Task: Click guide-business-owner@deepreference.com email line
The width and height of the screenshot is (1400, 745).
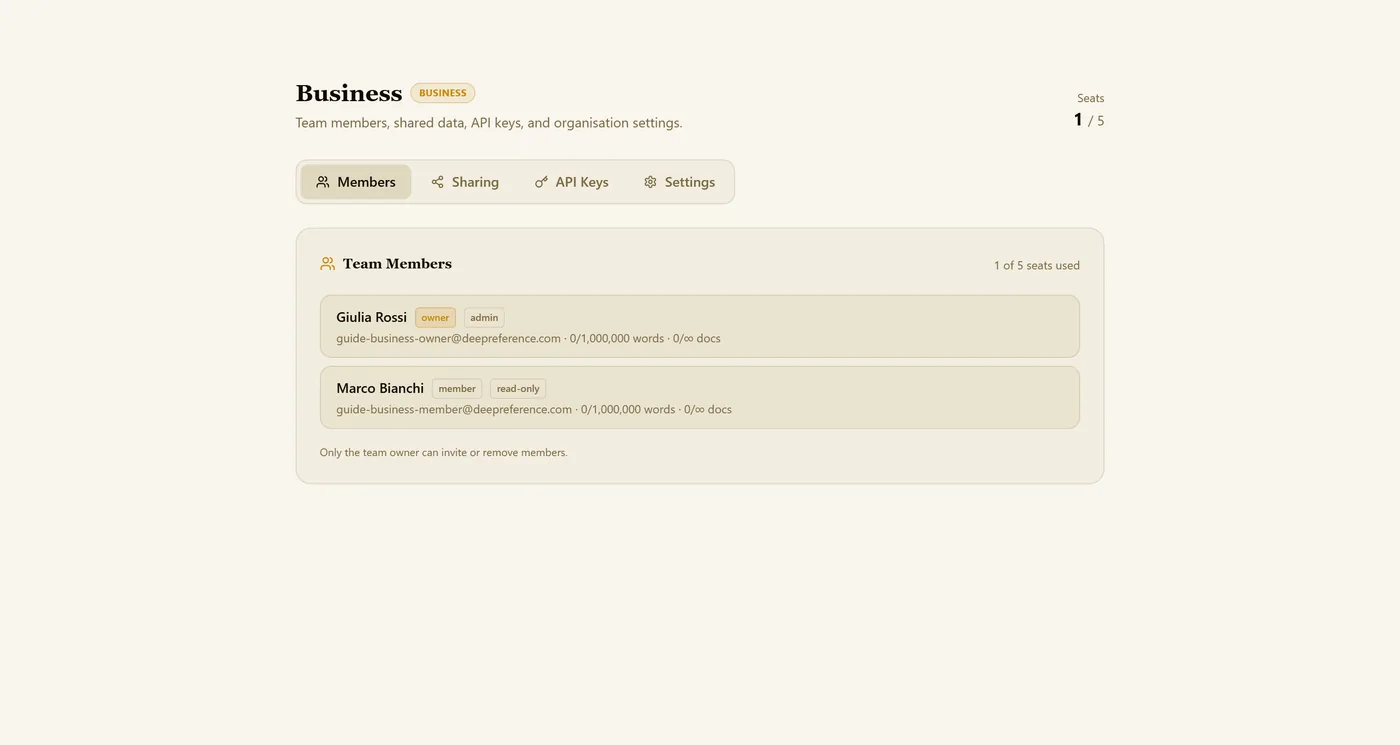Action: (x=528, y=338)
